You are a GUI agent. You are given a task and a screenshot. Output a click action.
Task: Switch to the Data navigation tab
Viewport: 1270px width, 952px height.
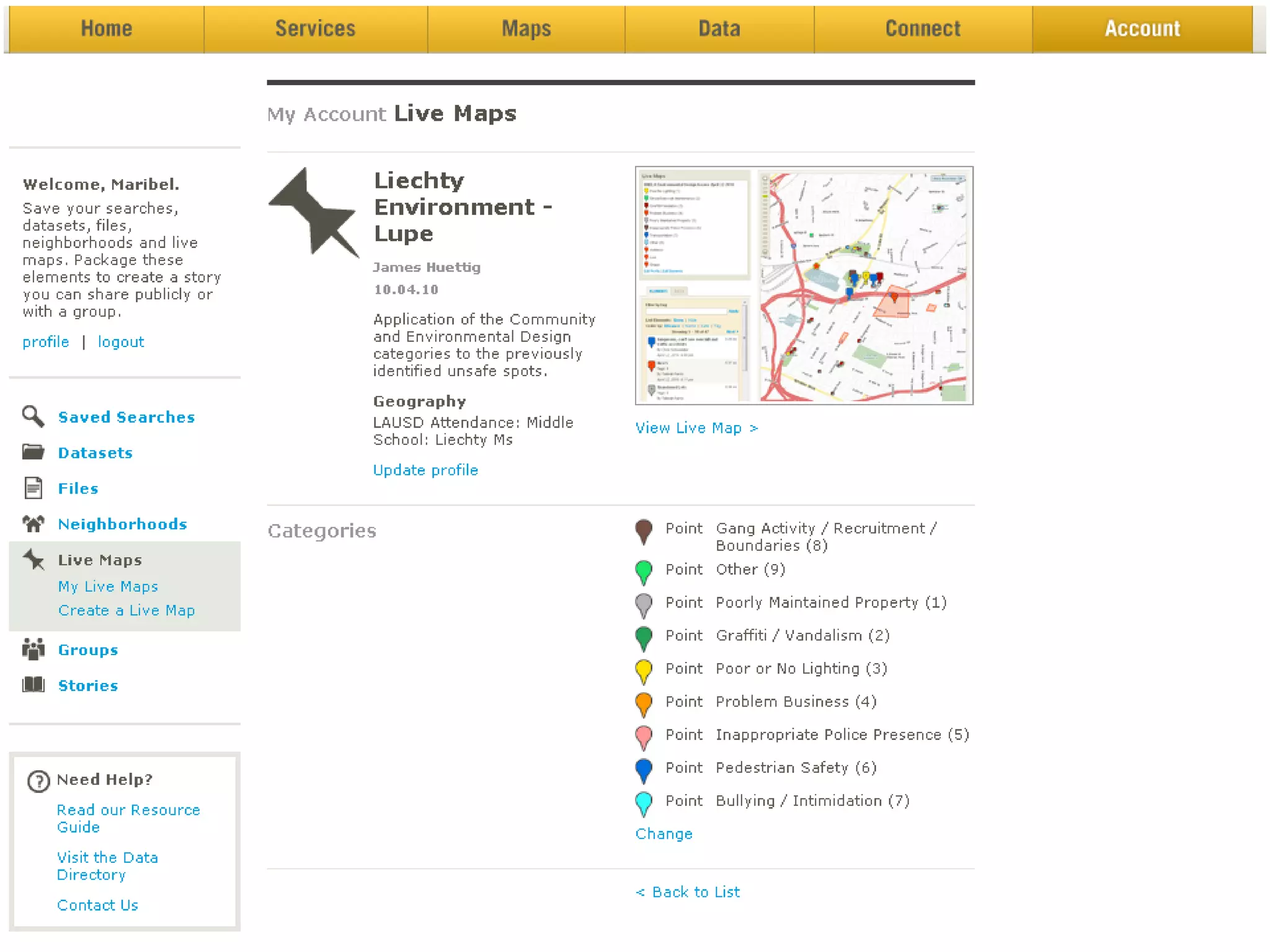(719, 29)
